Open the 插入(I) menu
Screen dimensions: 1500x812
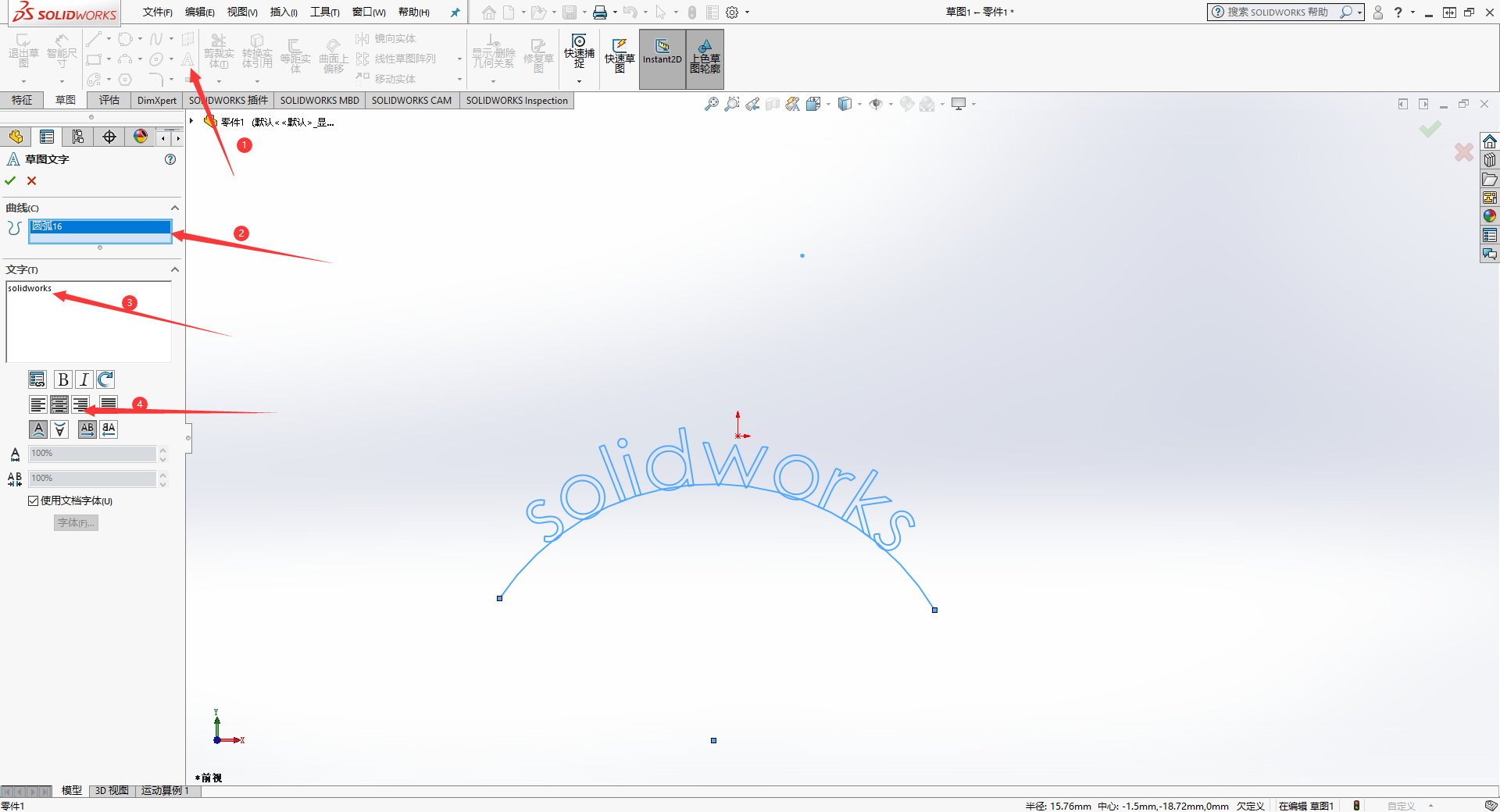pos(284,12)
